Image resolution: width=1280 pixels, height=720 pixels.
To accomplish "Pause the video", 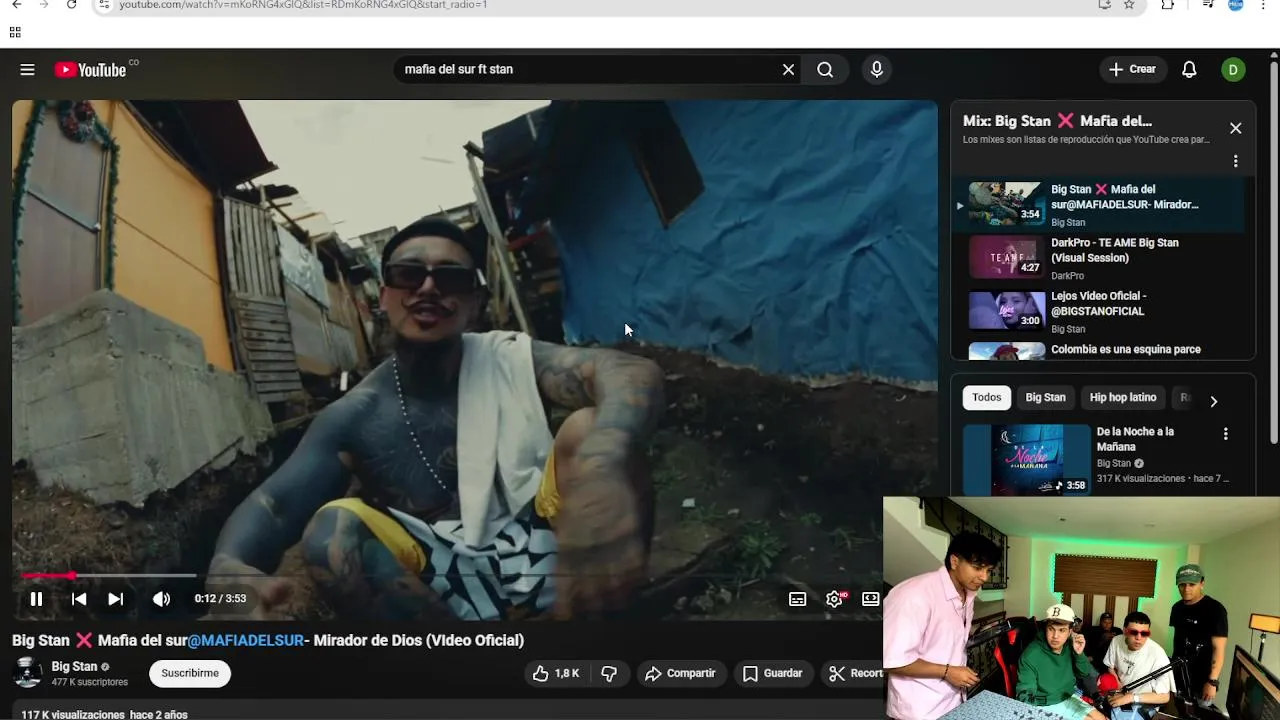I will point(36,599).
